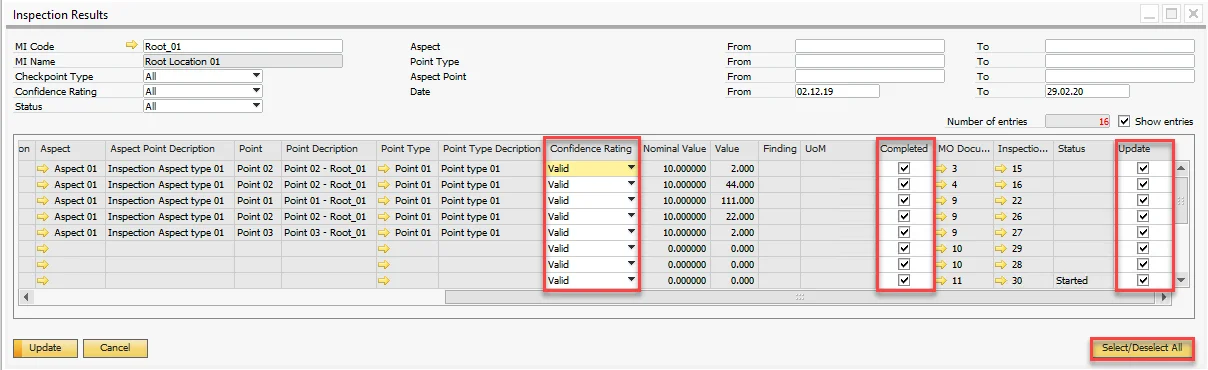Viewport: 1208px width, 370px height.
Task: Open Aspect 01 link arrow in Inspection 22 row
Action: [44, 201]
